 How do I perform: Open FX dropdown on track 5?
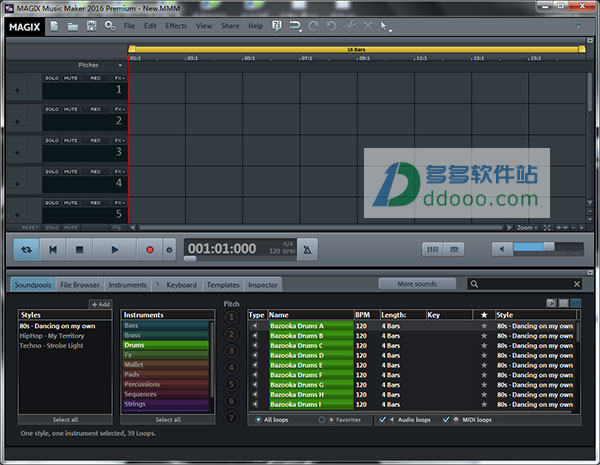(119, 203)
